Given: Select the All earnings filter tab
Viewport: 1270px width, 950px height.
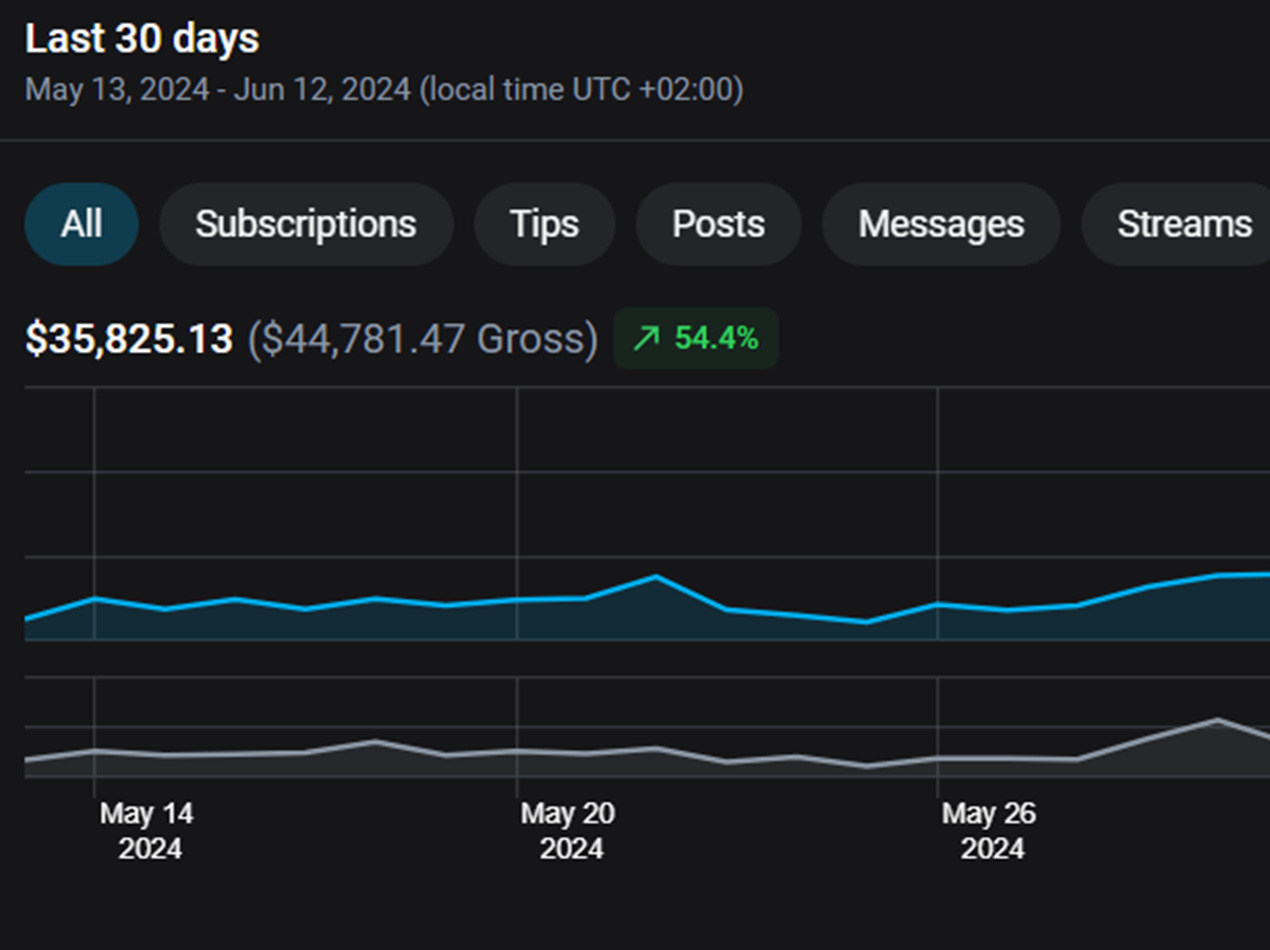Looking at the screenshot, I should 81,225.
